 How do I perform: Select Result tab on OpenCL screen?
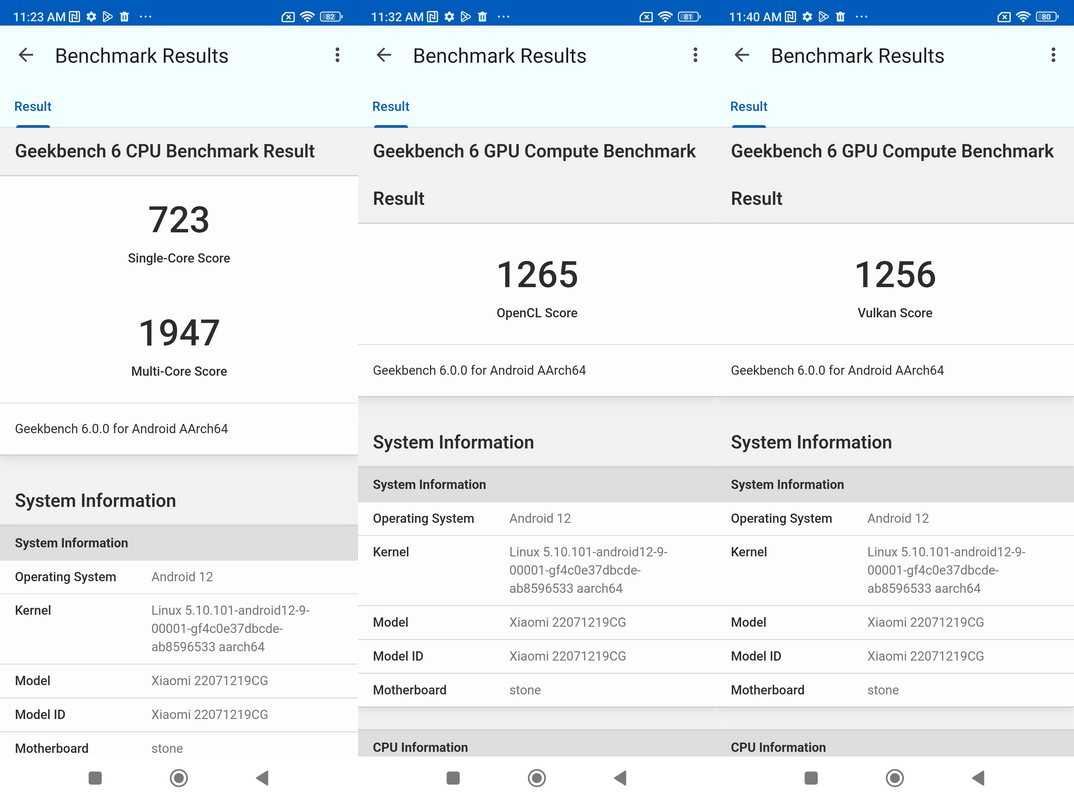click(x=390, y=107)
